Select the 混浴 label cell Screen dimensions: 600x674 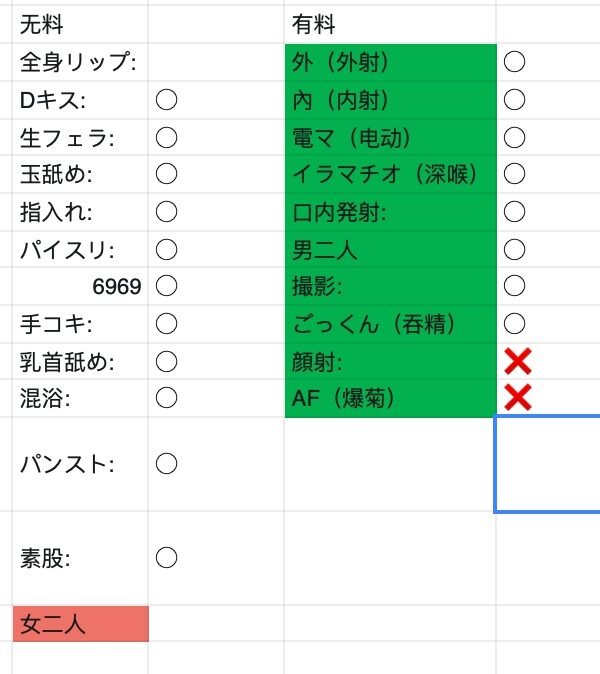[80, 398]
